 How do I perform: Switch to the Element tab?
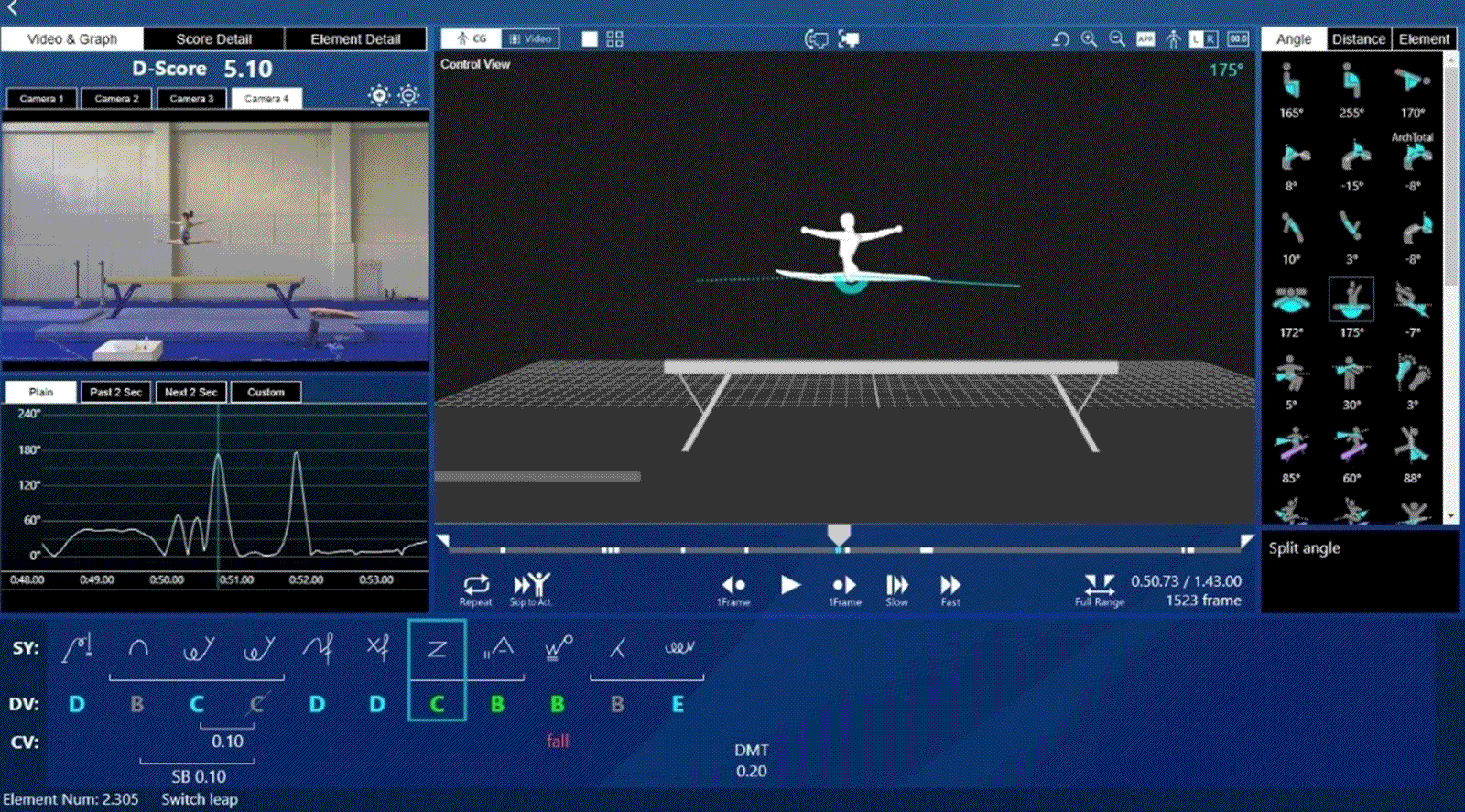[1424, 39]
